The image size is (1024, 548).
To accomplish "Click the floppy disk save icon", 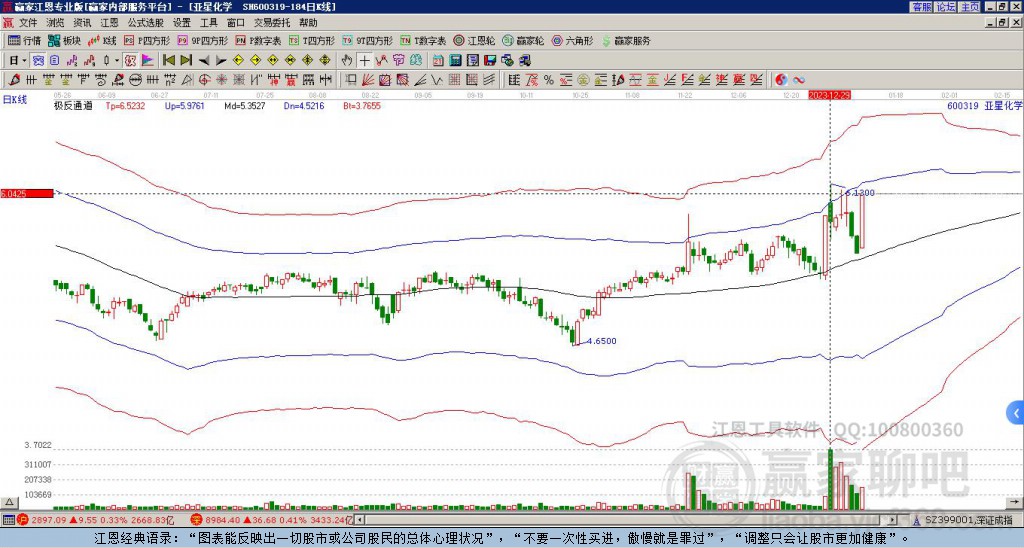I will [490, 60].
